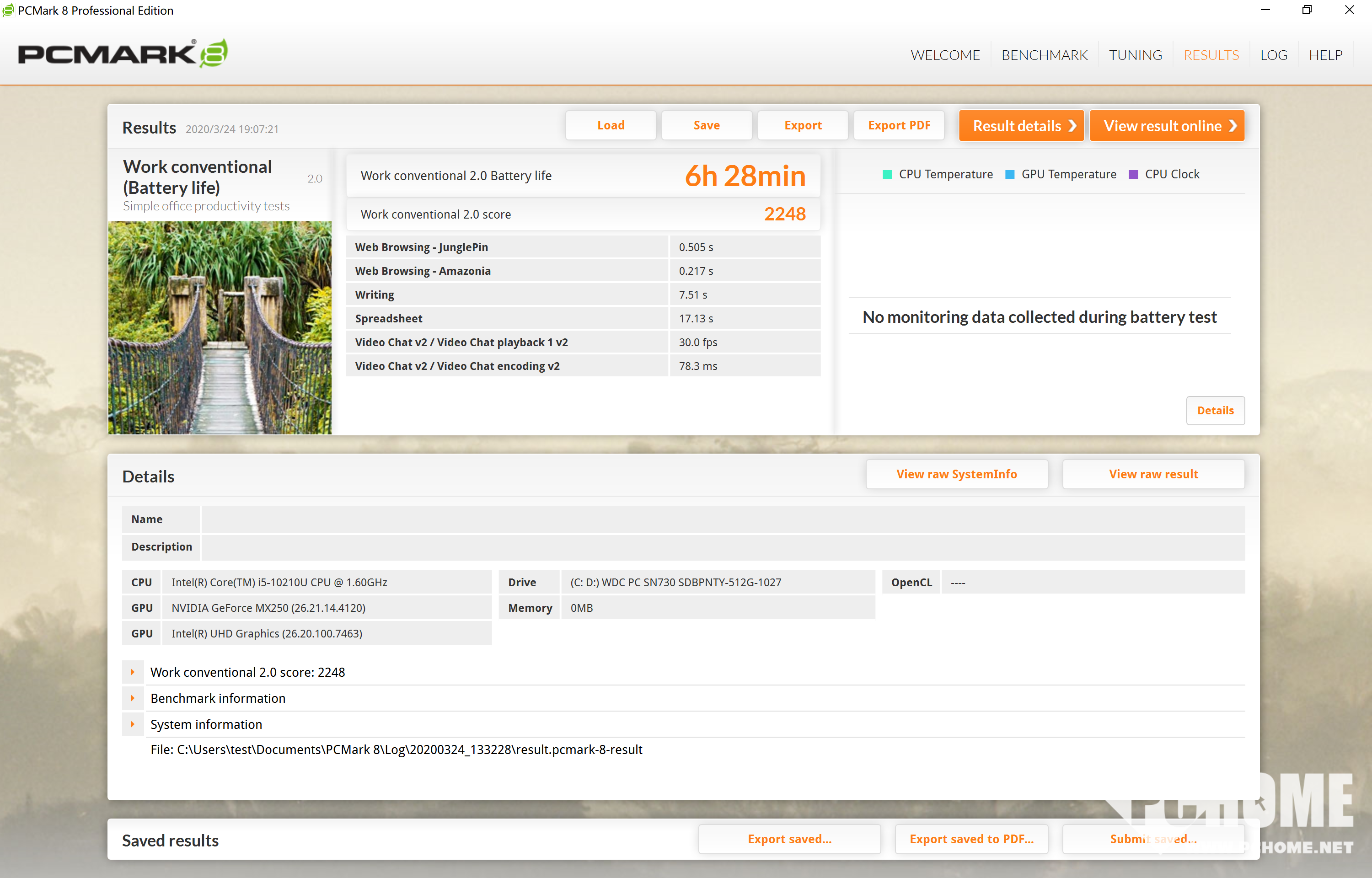Click Export saved... button

click(789, 839)
